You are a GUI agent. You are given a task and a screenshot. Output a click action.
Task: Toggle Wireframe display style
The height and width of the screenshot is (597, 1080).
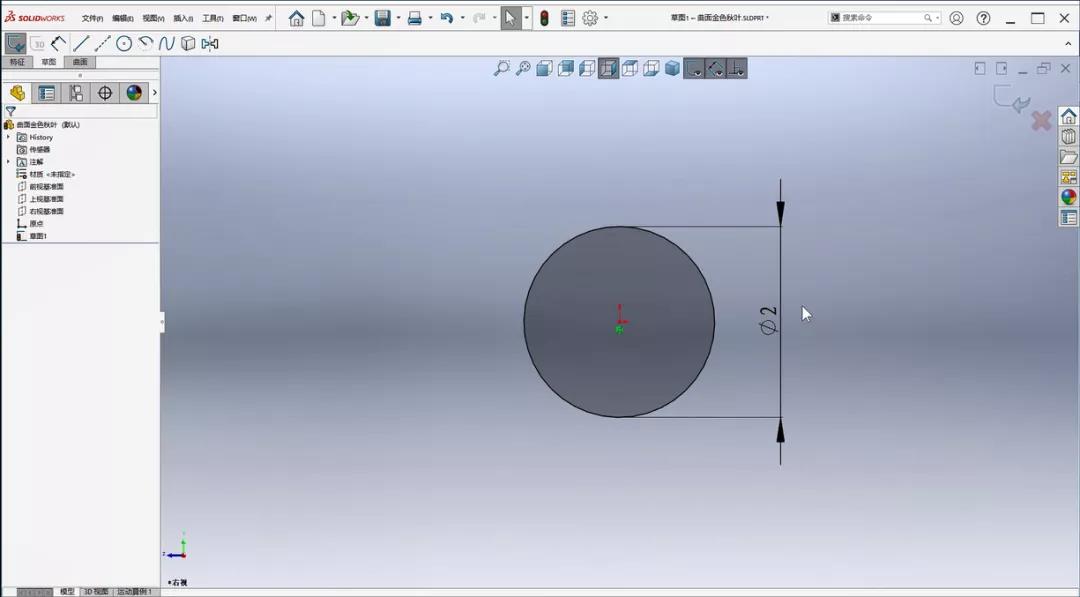[x=630, y=68]
